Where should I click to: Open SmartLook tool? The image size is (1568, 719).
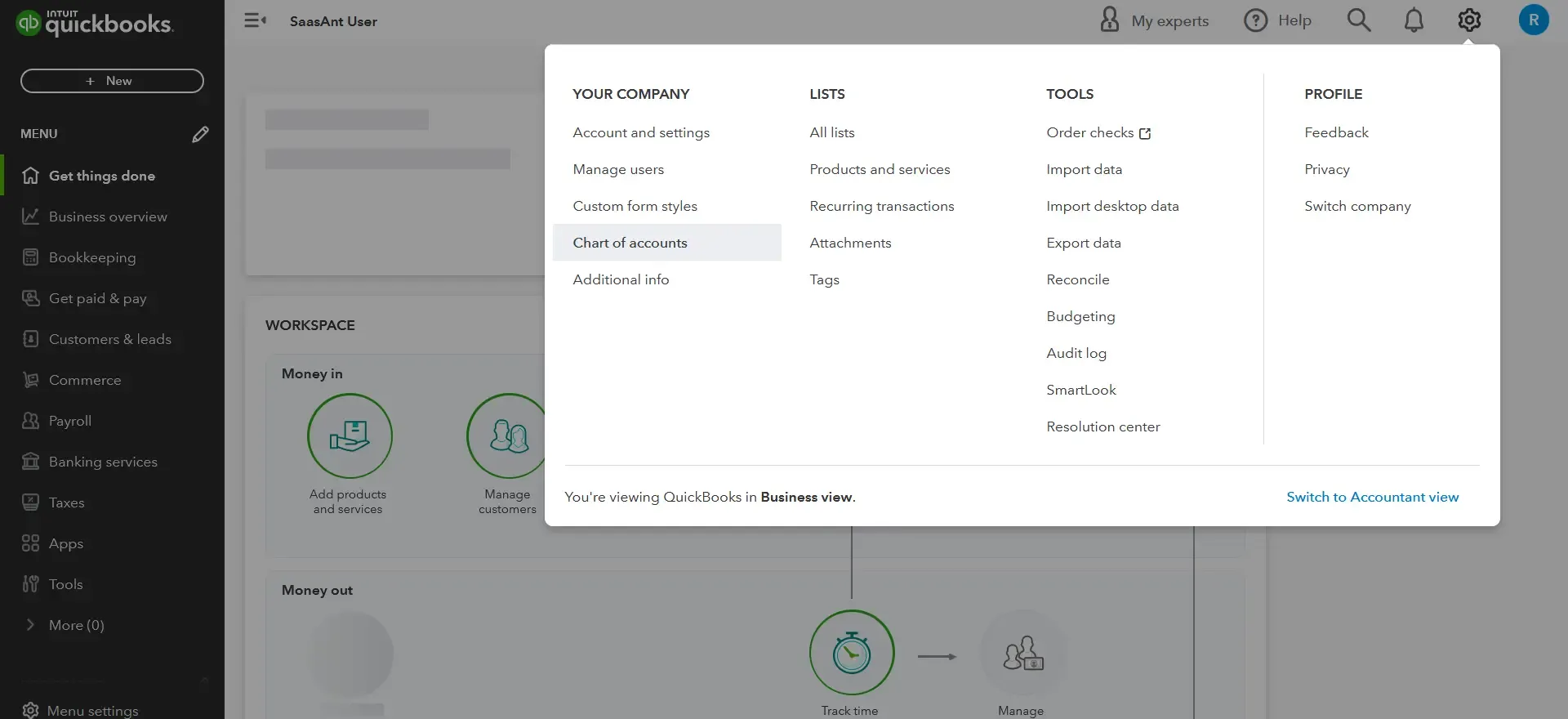click(1080, 390)
